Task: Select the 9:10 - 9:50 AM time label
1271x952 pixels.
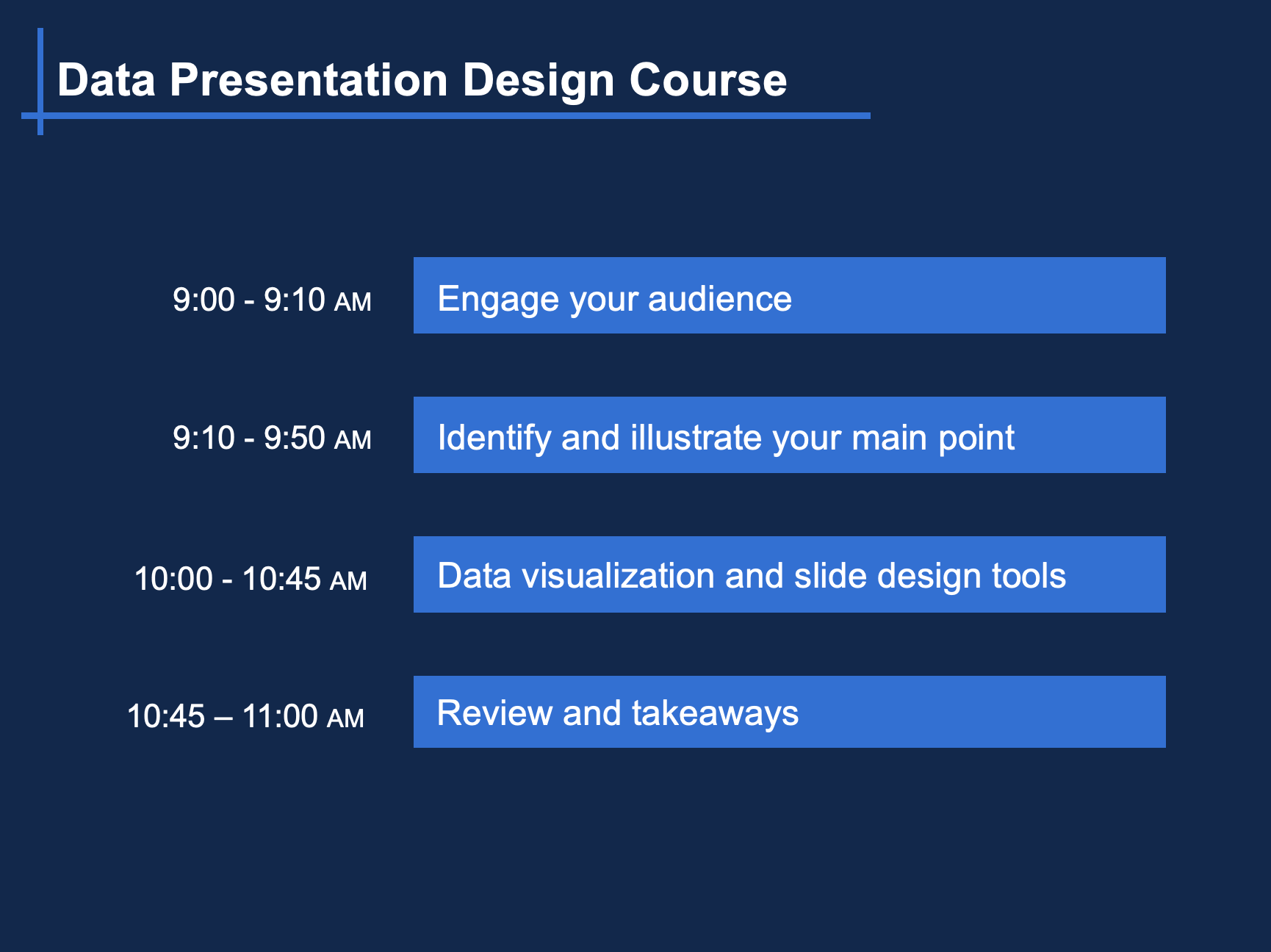Action: click(x=272, y=439)
